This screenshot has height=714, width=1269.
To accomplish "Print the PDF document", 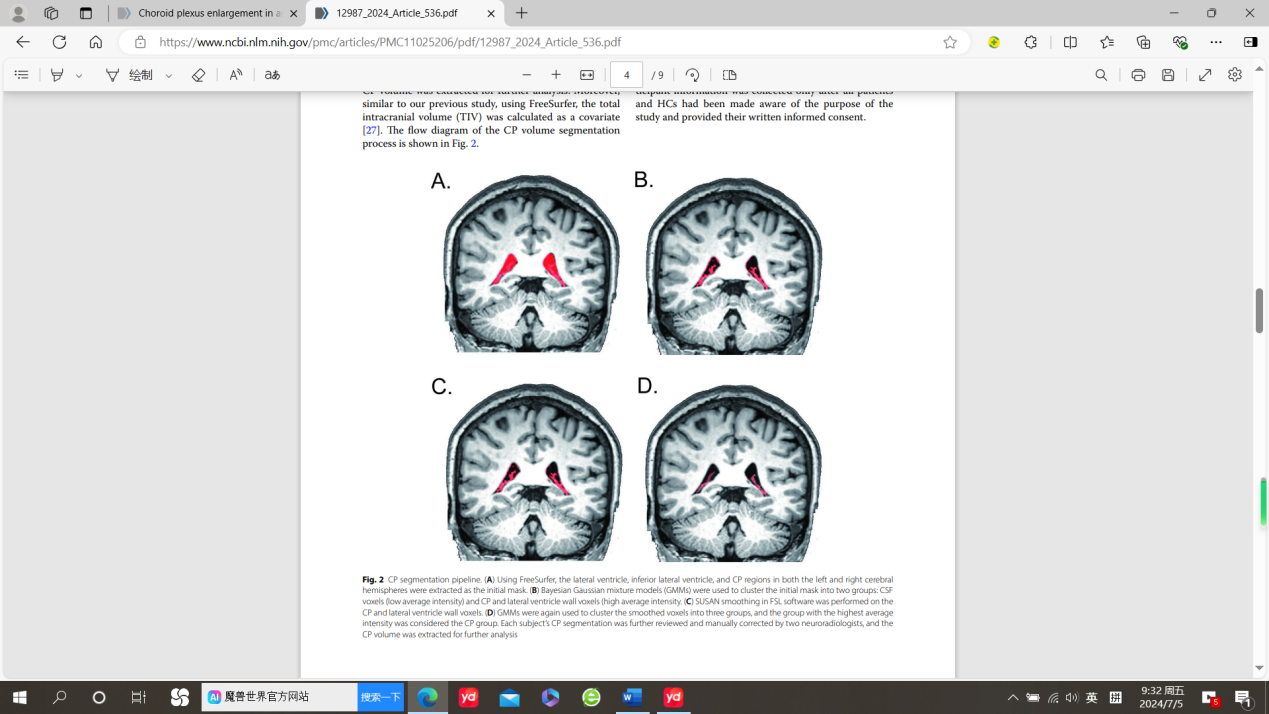I will (1138, 75).
